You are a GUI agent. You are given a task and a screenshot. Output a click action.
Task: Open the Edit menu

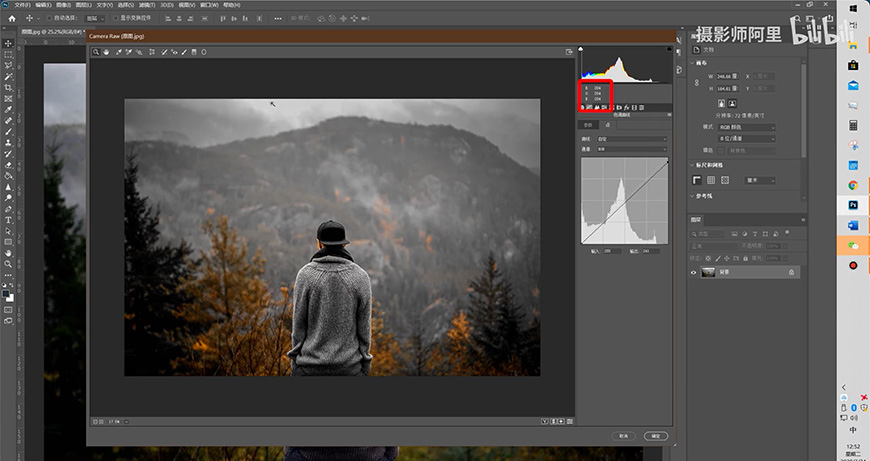[x=43, y=4]
